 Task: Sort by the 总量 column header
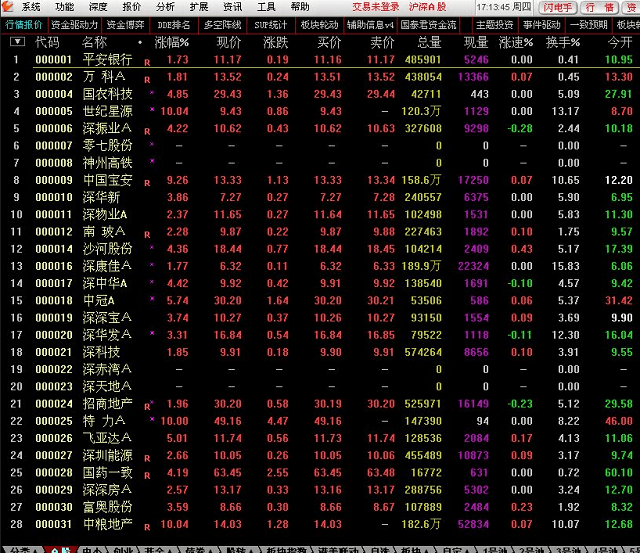point(428,42)
